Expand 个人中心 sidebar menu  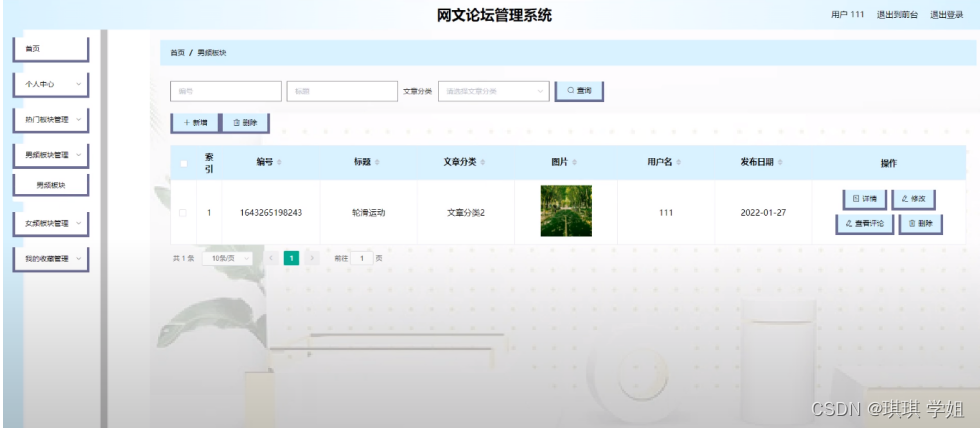51,84
